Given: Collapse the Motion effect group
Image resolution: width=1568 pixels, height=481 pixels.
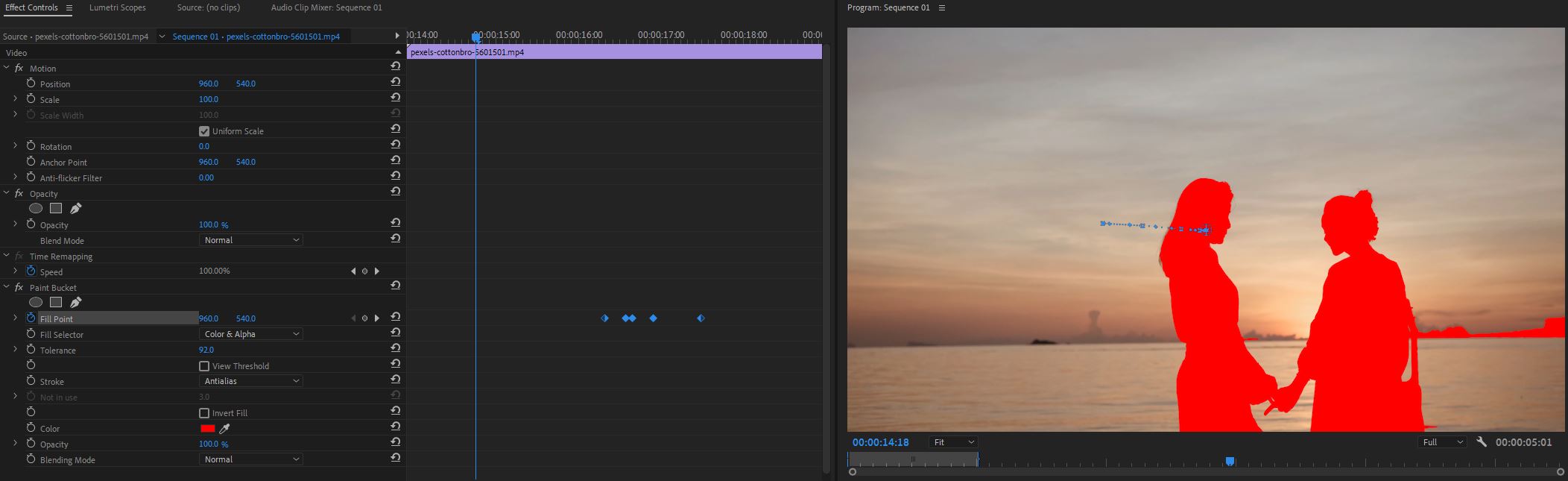Looking at the screenshot, I should point(7,68).
